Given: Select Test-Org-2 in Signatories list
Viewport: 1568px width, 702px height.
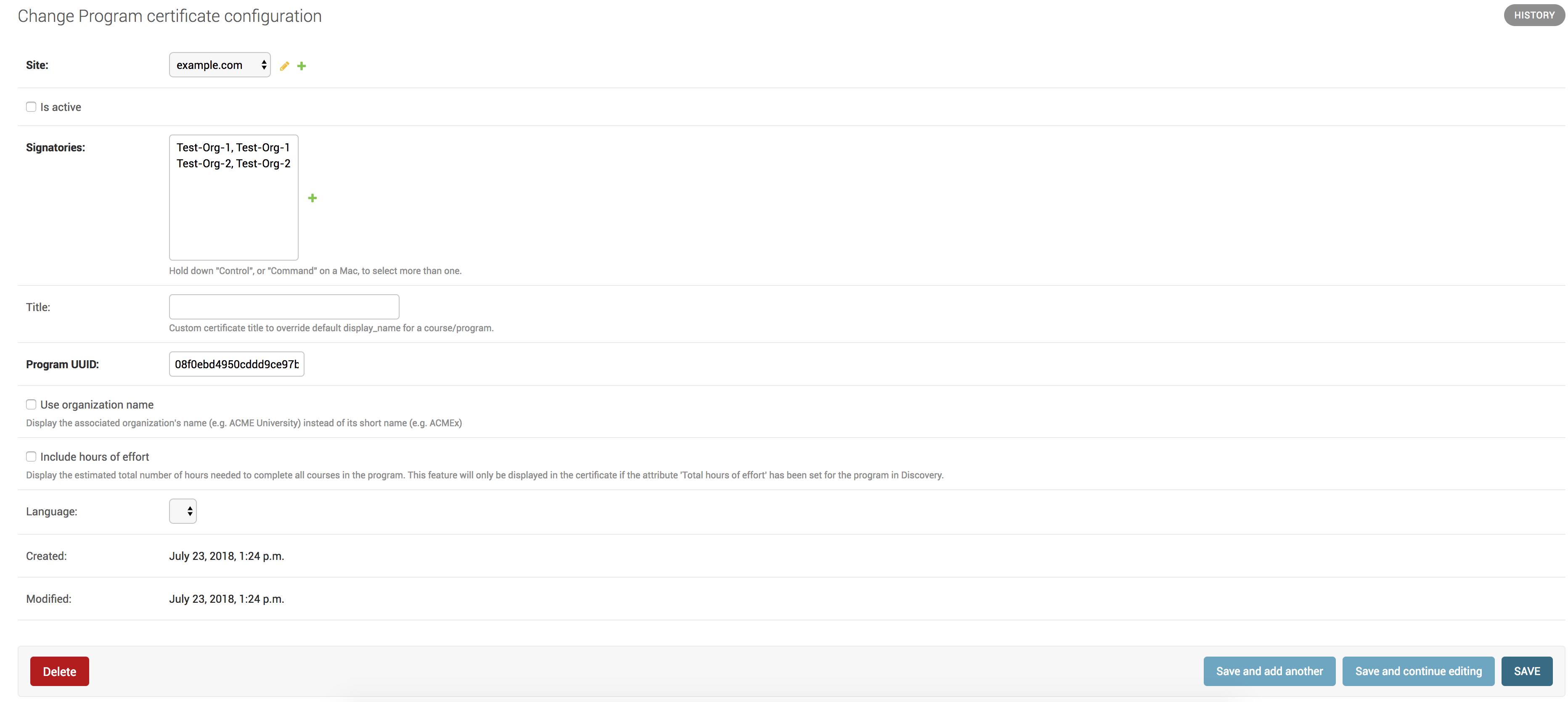Looking at the screenshot, I should click(233, 164).
